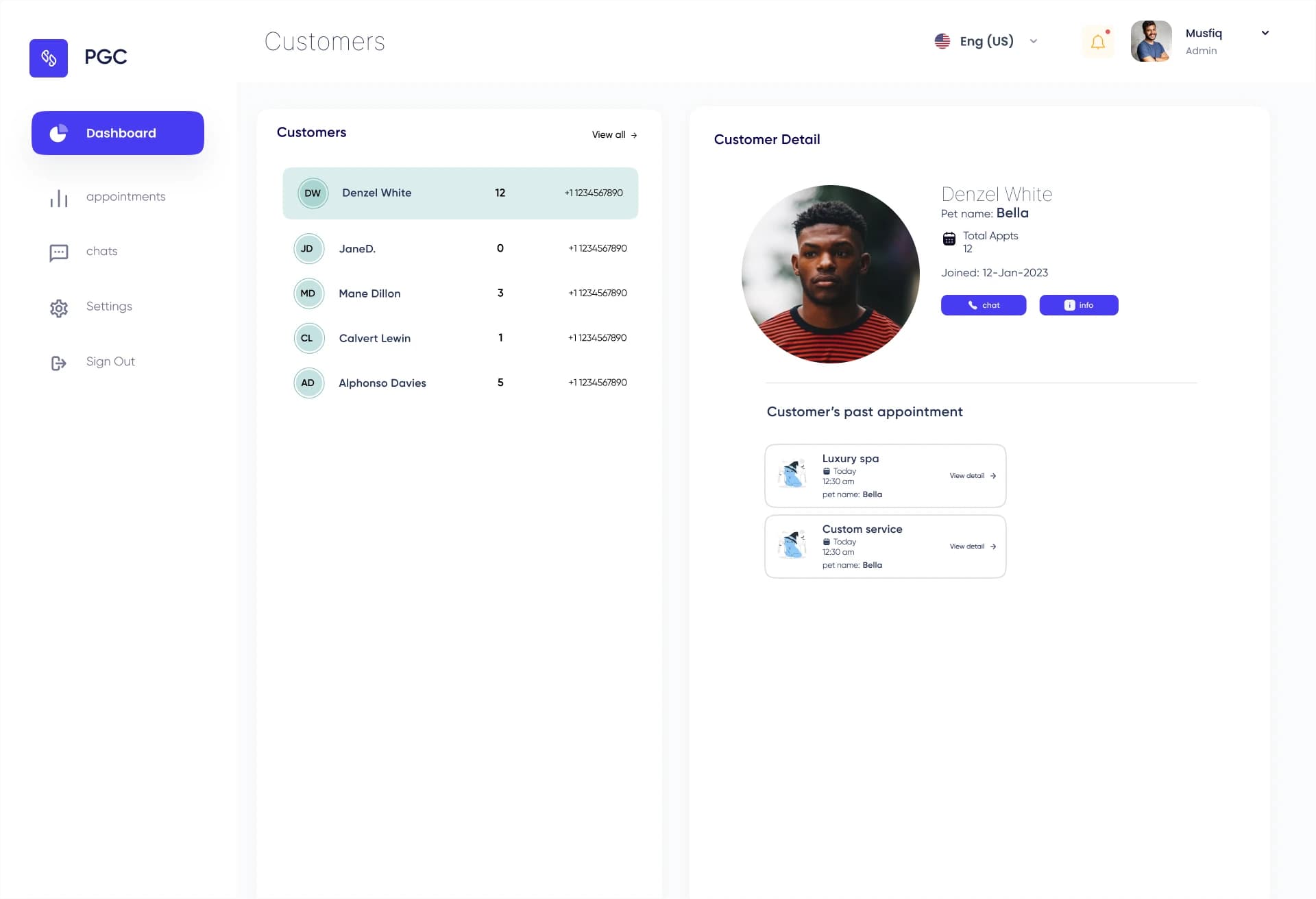Select the Calvert Lewin customer row
Screen dimensions: 1316x899
[461, 338]
